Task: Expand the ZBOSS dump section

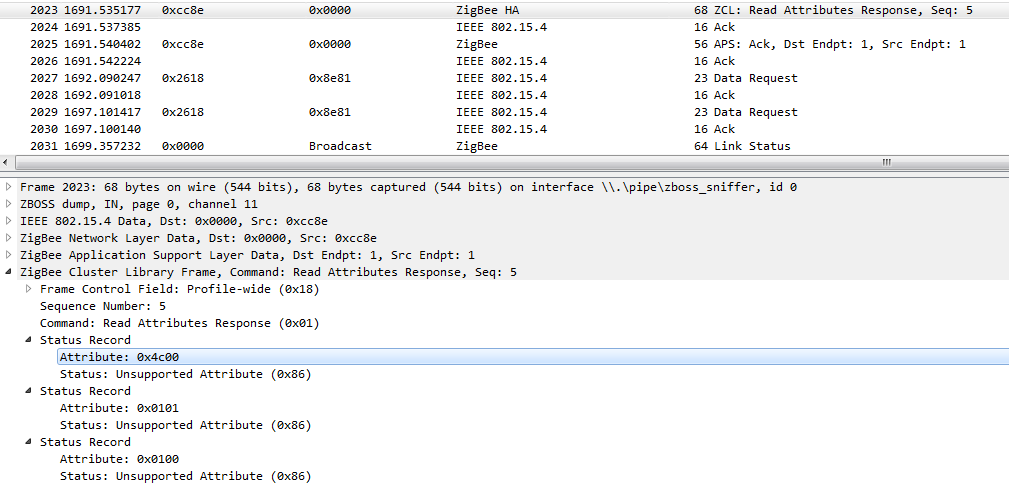Action: [8, 204]
